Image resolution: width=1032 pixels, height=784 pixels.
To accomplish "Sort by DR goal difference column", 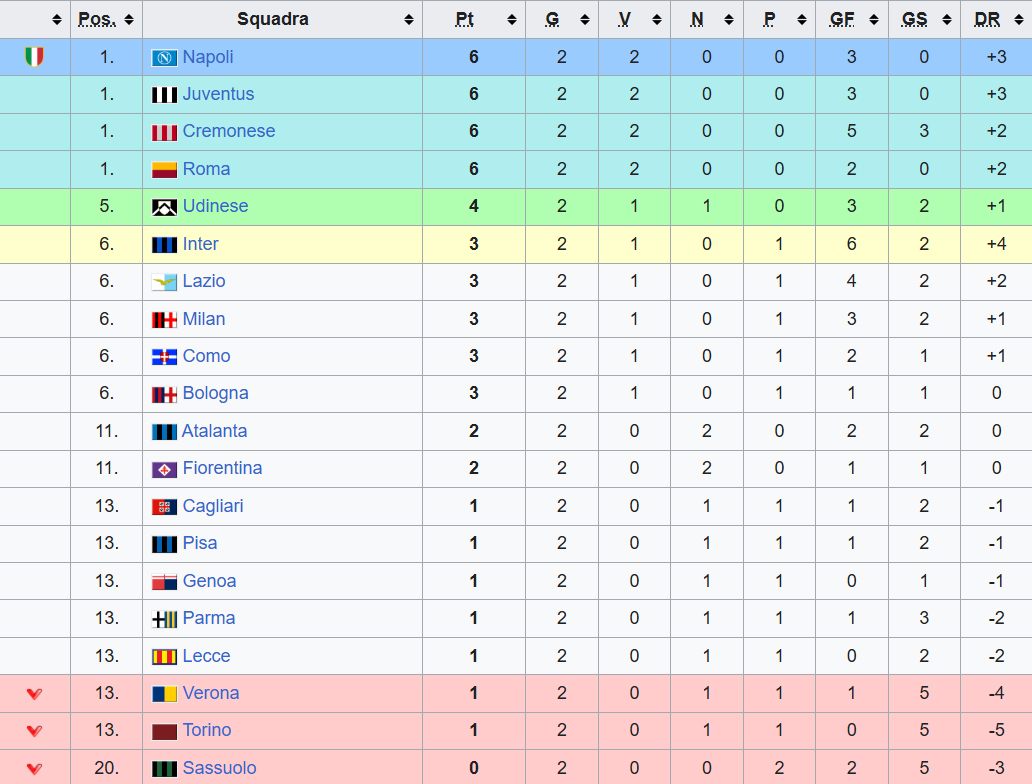I will click(x=987, y=19).
